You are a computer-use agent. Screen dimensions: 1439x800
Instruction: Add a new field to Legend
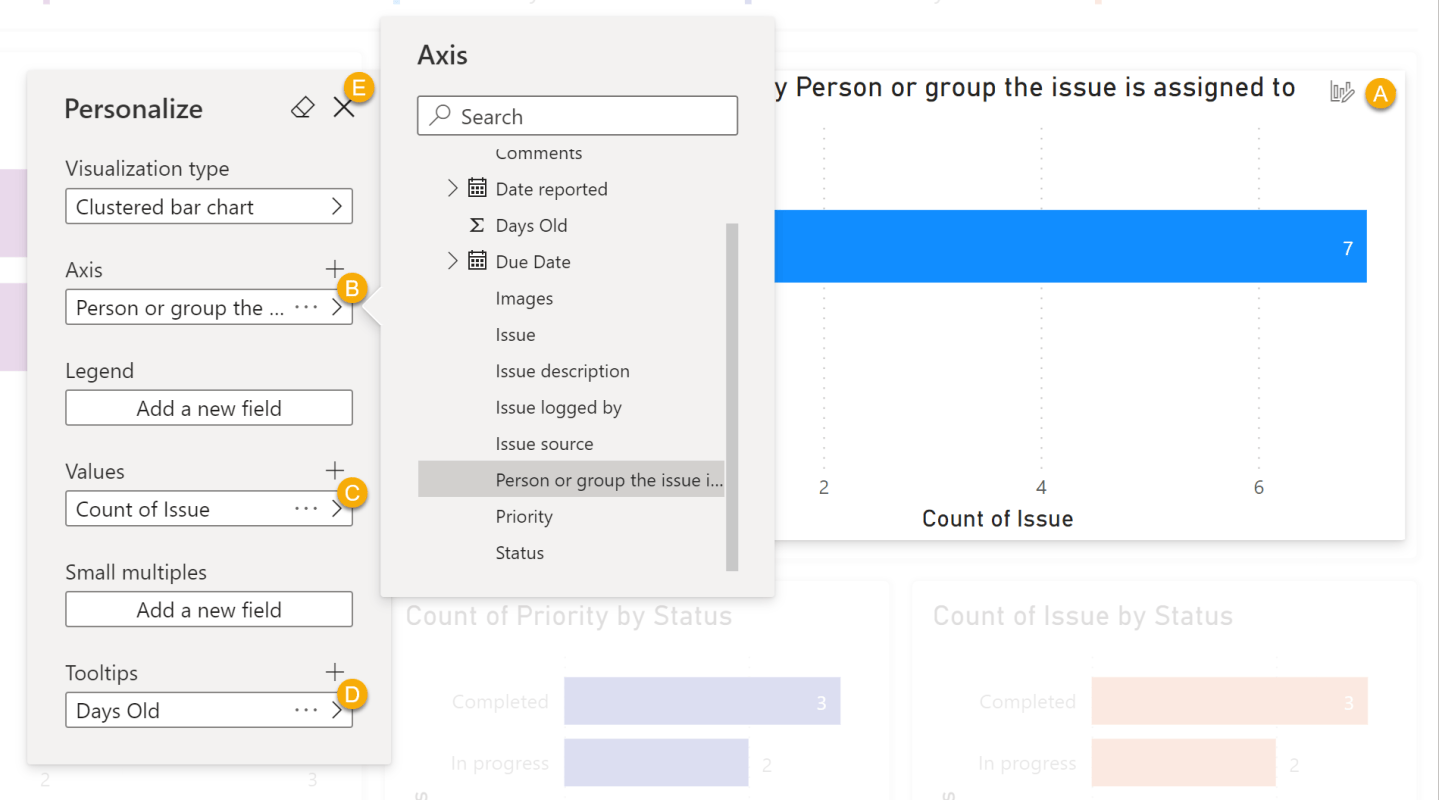click(x=209, y=408)
